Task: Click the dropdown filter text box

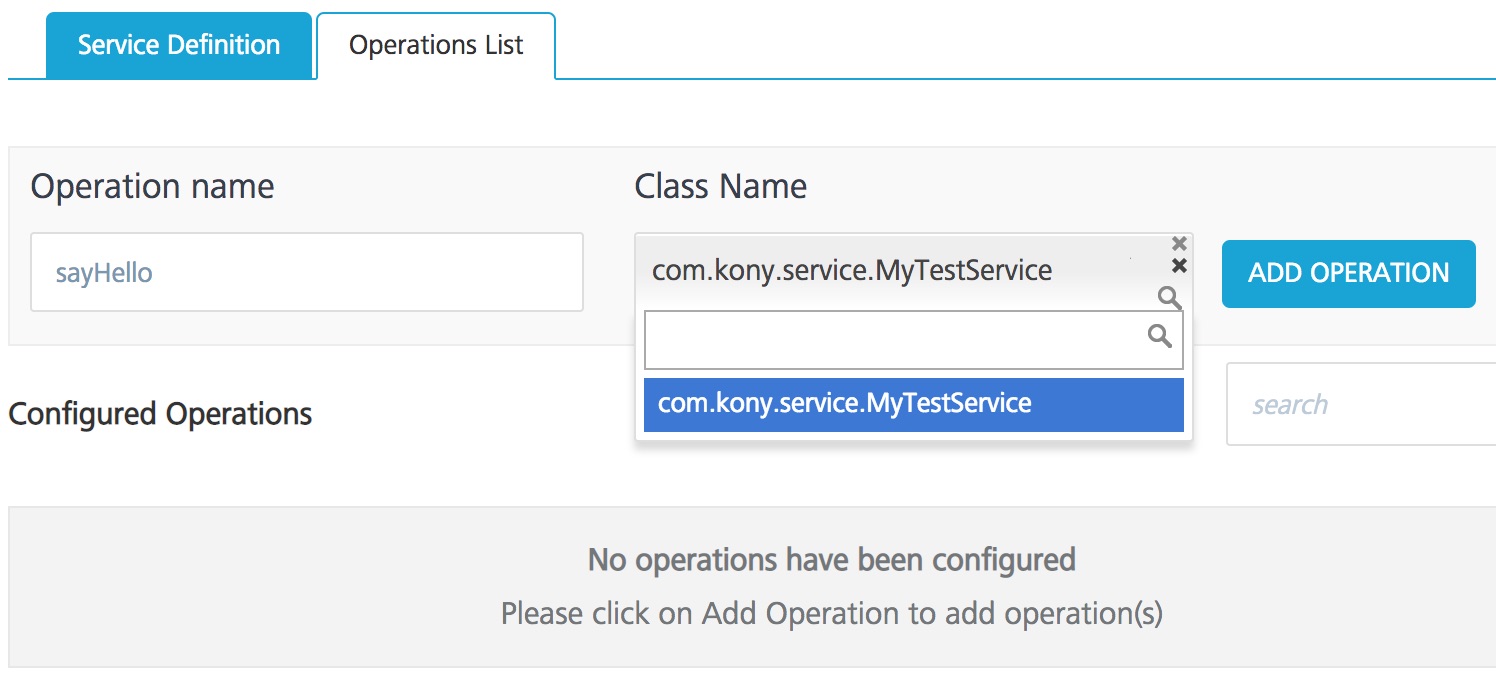Action: click(900, 339)
